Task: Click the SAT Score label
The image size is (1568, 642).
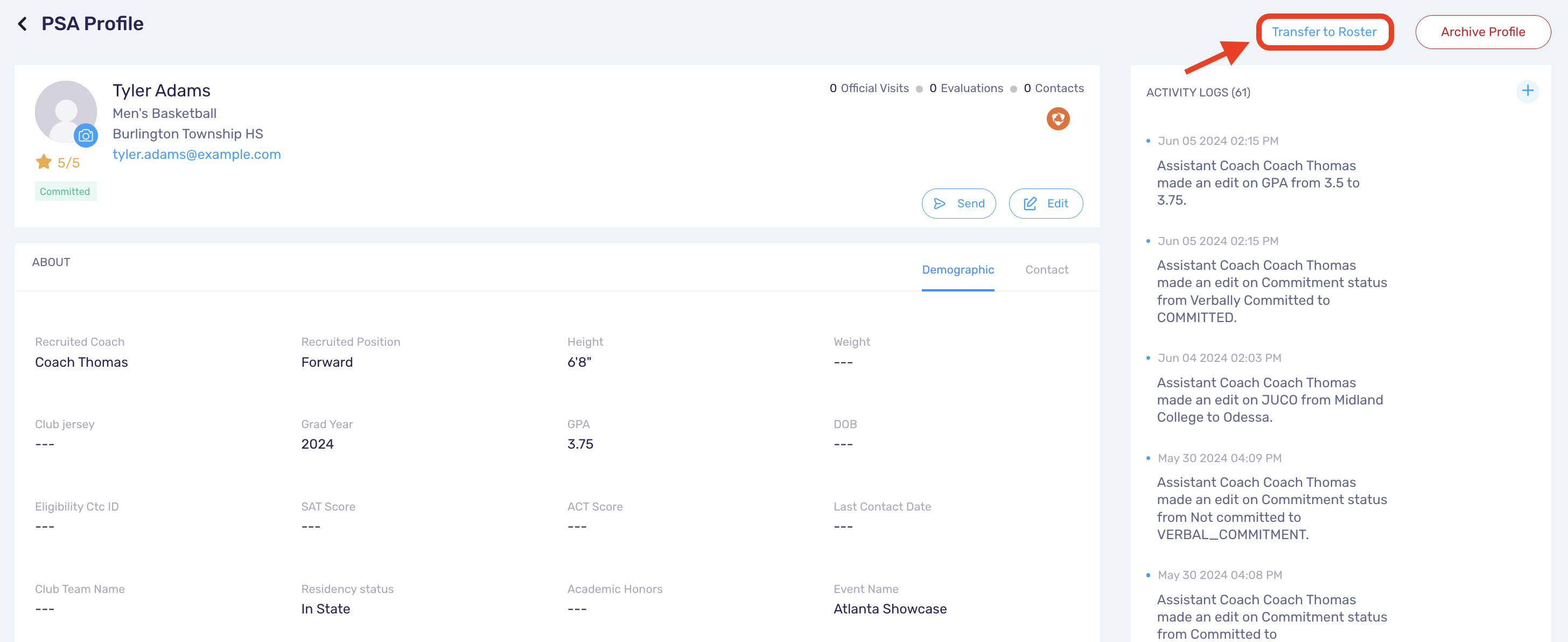Action: [328, 507]
